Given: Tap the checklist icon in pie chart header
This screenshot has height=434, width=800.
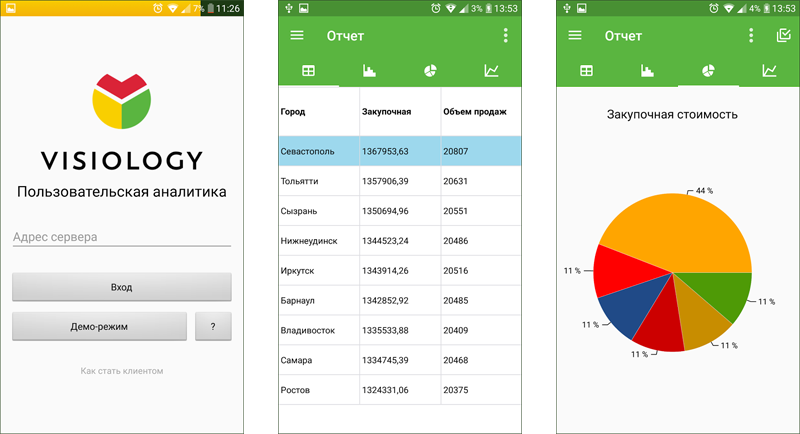Looking at the screenshot, I should [783, 35].
